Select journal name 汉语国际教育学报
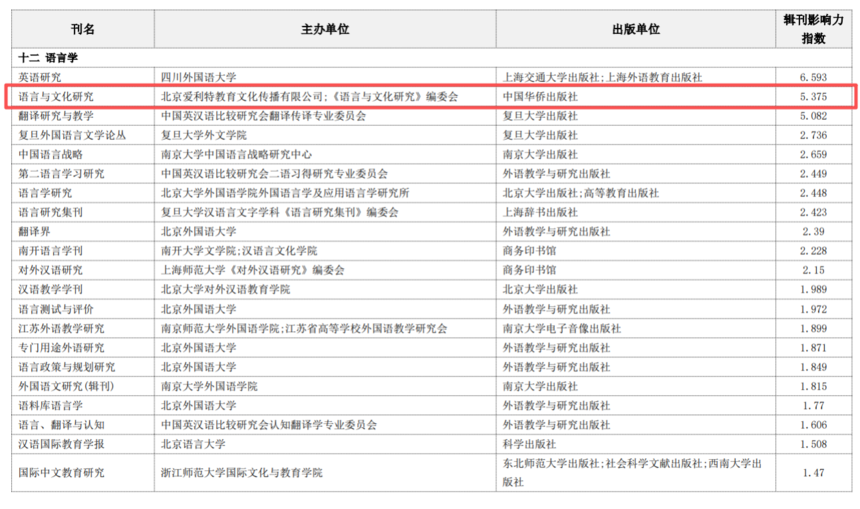Image resolution: width=860 pixels, height=509 pixels. pos(61,444)
